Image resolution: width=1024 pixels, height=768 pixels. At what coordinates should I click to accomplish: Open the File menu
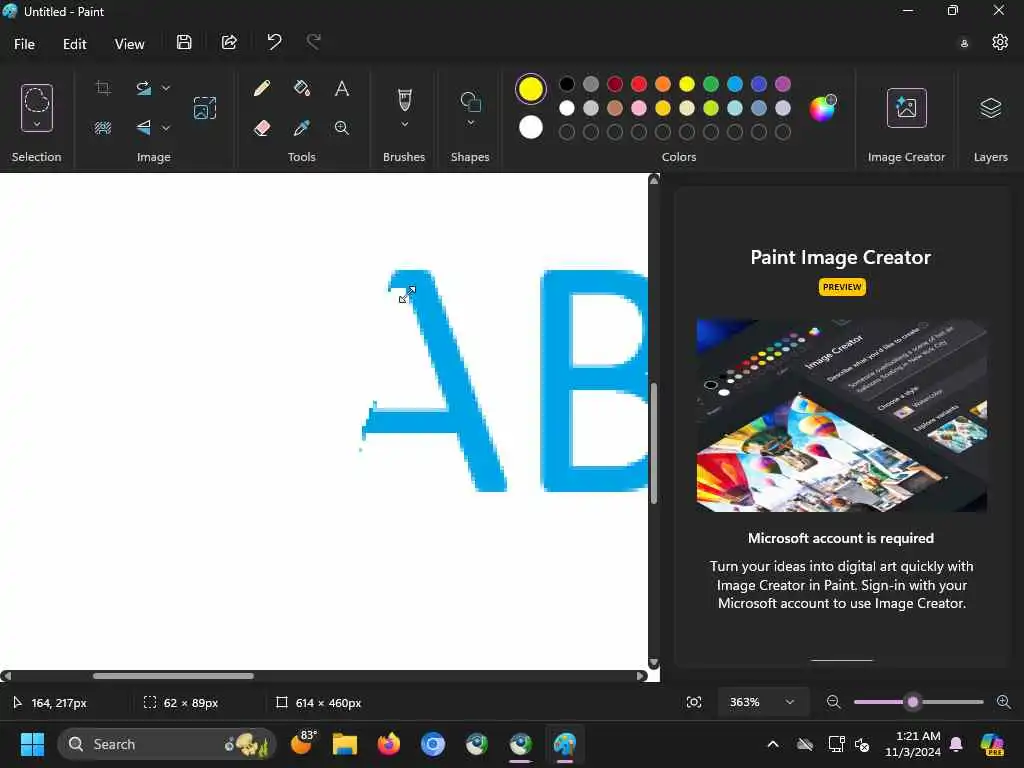click(24, 44)
